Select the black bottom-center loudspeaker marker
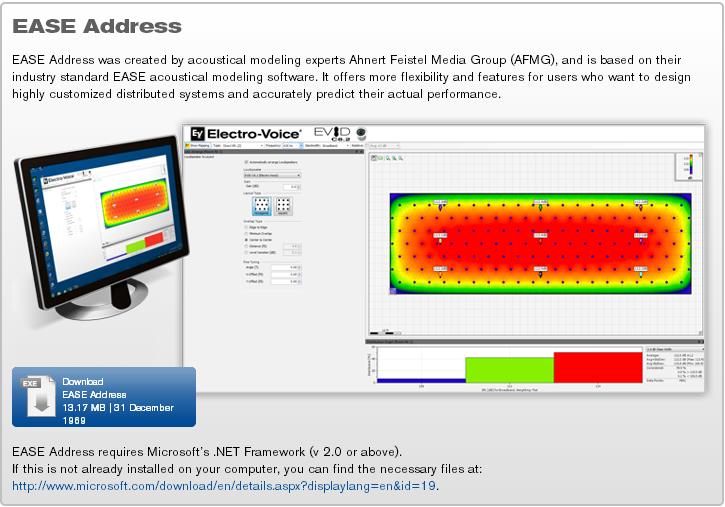 point(540,272)
